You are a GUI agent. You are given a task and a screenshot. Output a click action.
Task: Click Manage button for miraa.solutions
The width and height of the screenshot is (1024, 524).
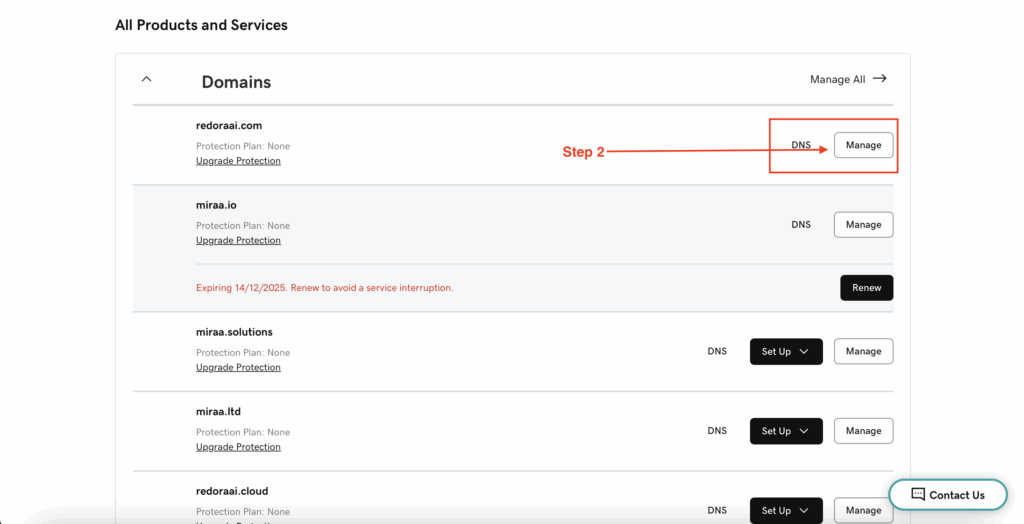(x=863, y=352)
